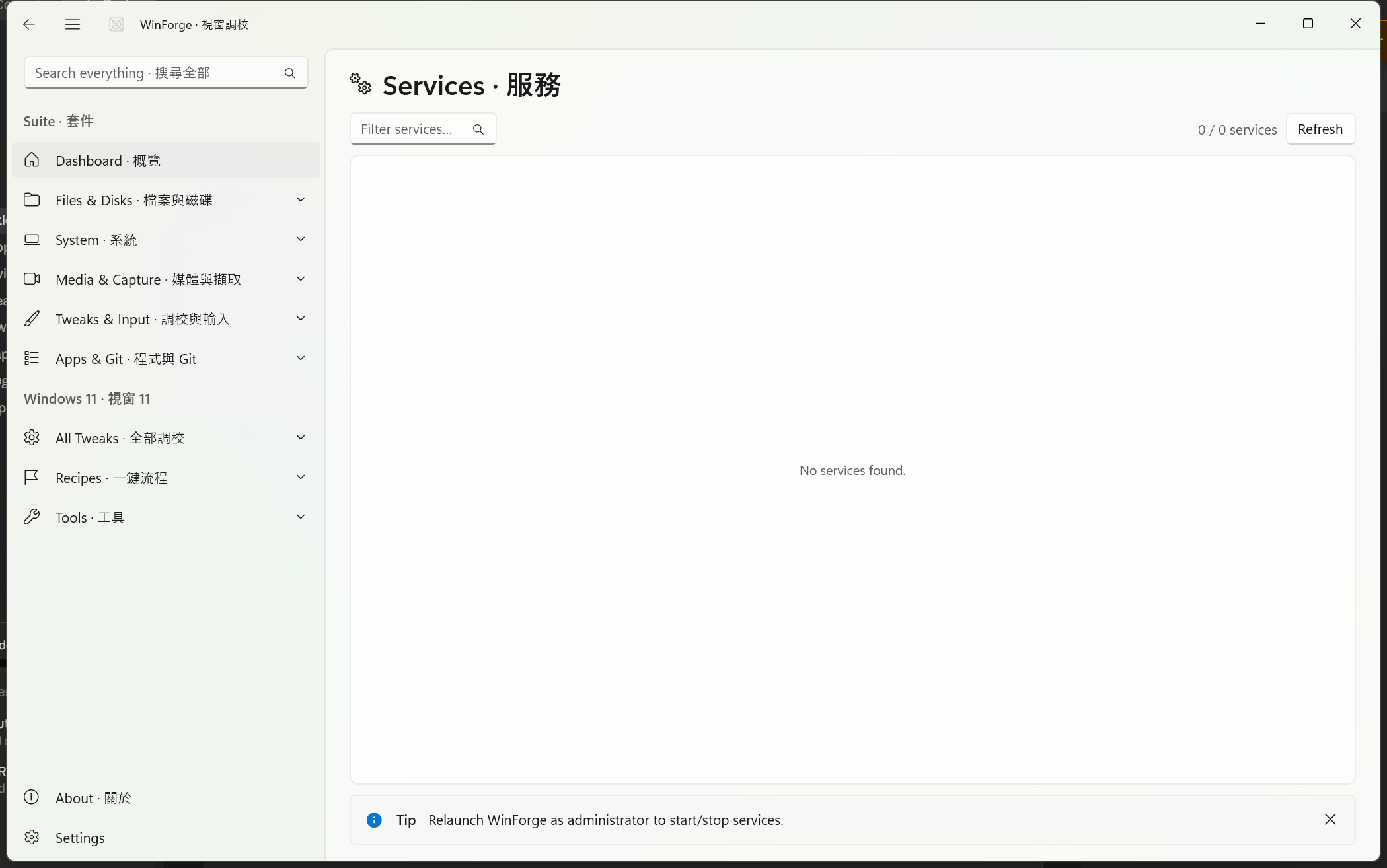
Task: Click the Tweaks & Input pen icon
Action: point(32,318)
